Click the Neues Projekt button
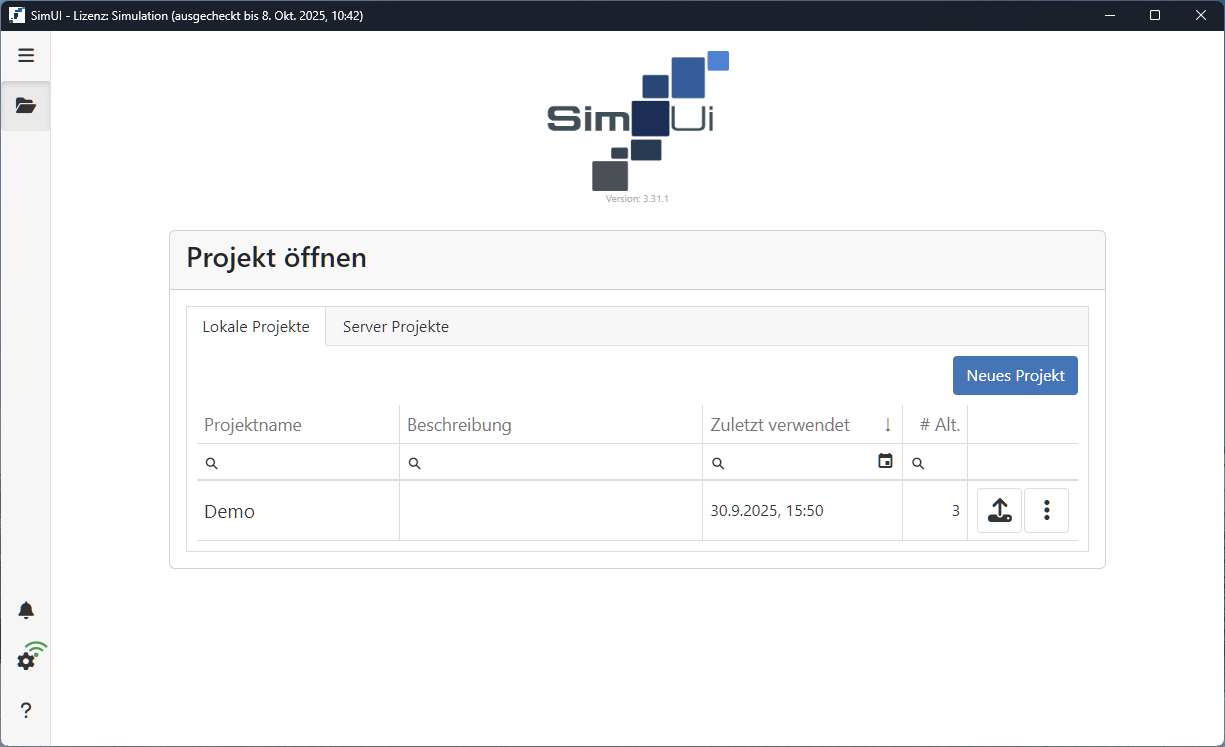This screenshot has width=1225, height=747. click(1015, 376)
